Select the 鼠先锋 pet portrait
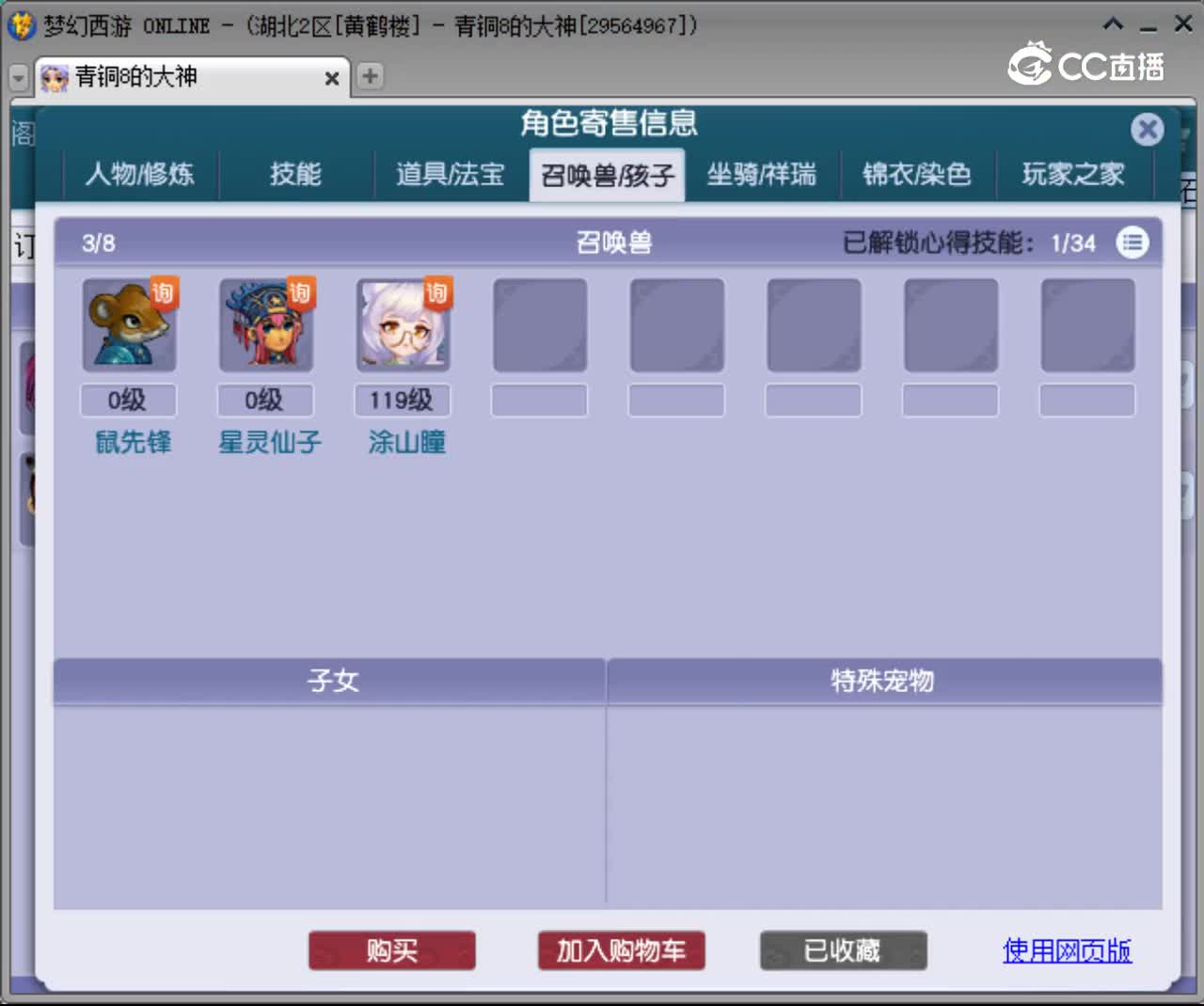The height and width of the screenshot is (1006, 1204). point(129,325)
